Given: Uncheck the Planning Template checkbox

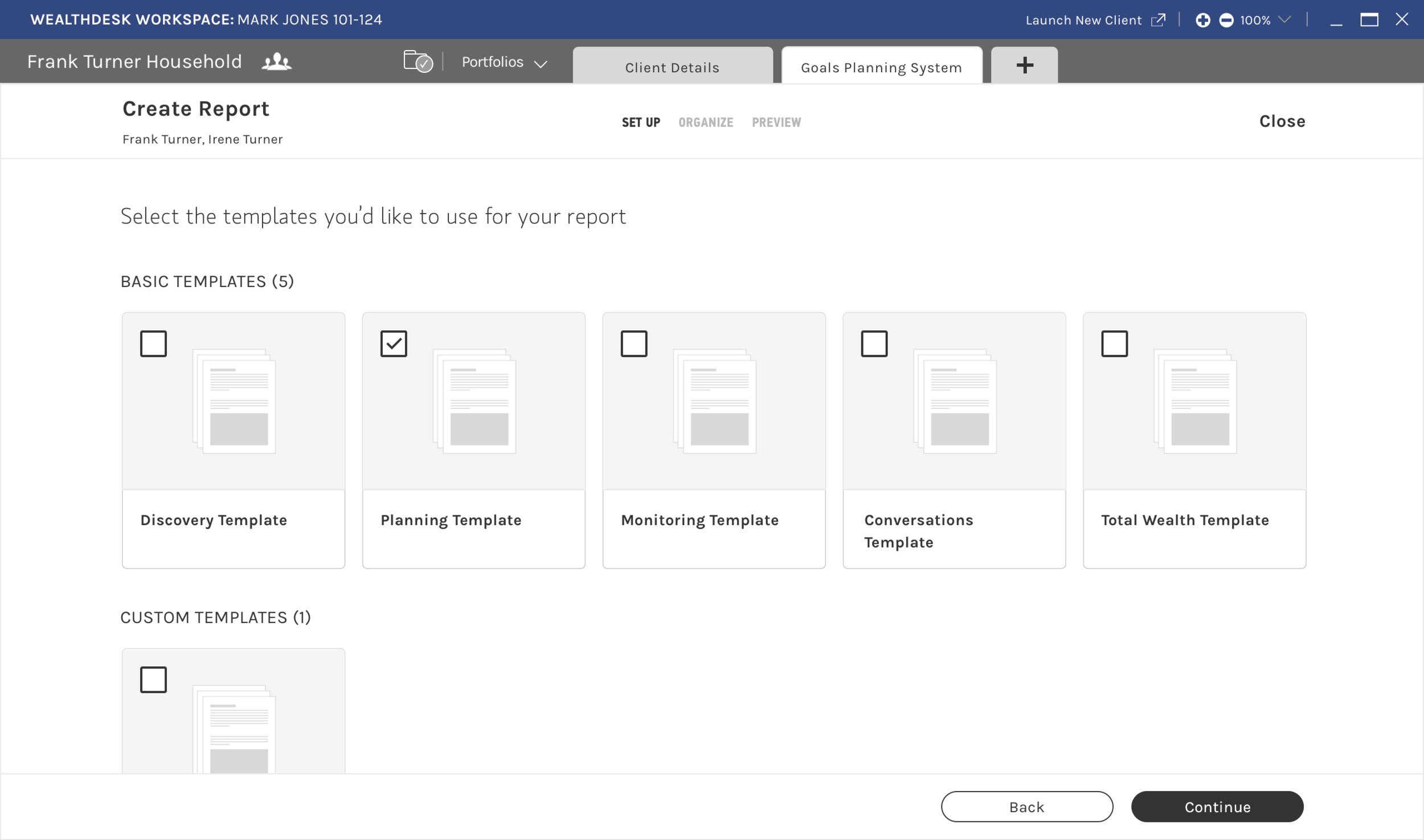Looking at the screenshot, I should coord(394,343).
